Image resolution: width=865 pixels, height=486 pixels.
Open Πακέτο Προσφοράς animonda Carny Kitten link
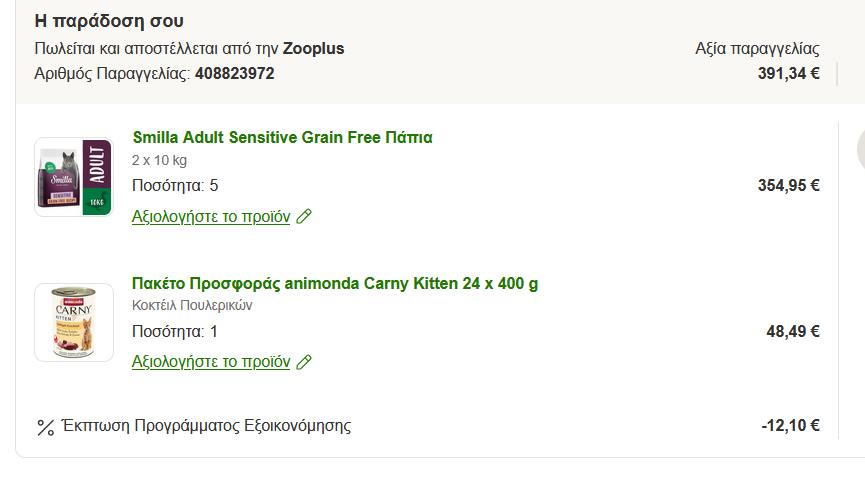coord(335,283)
